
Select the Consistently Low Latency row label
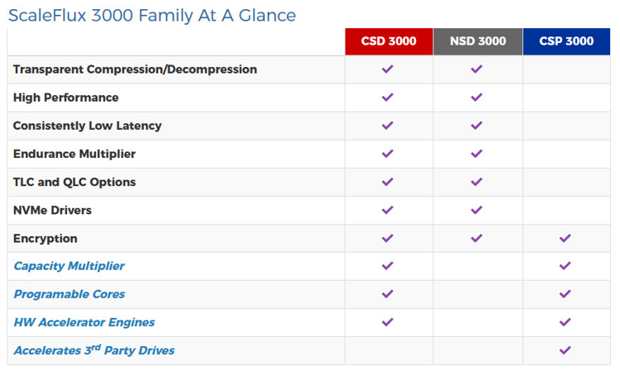[87, 126]
